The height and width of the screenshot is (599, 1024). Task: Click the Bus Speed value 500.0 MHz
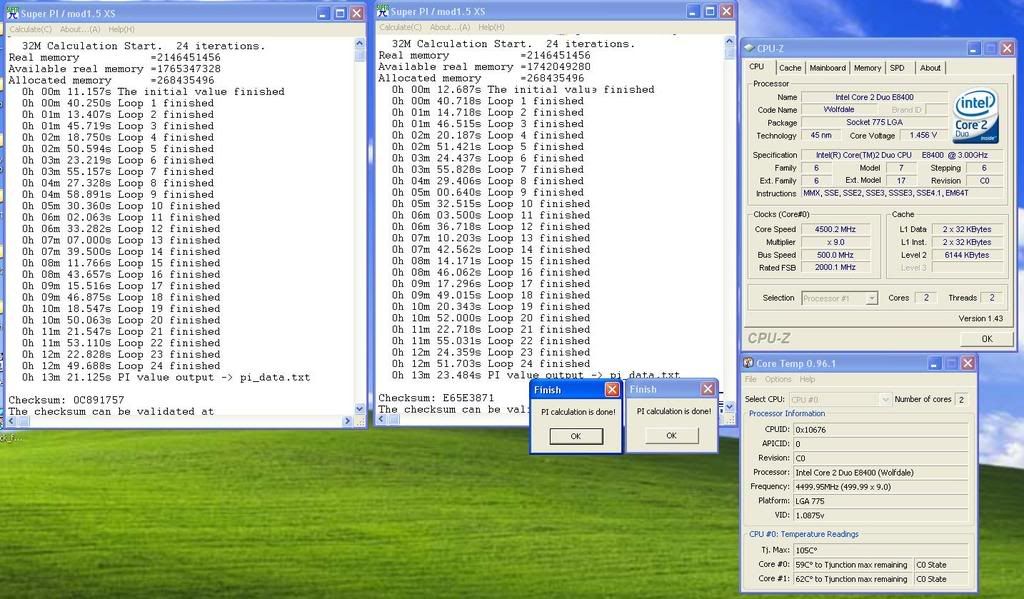pos(835,255)
